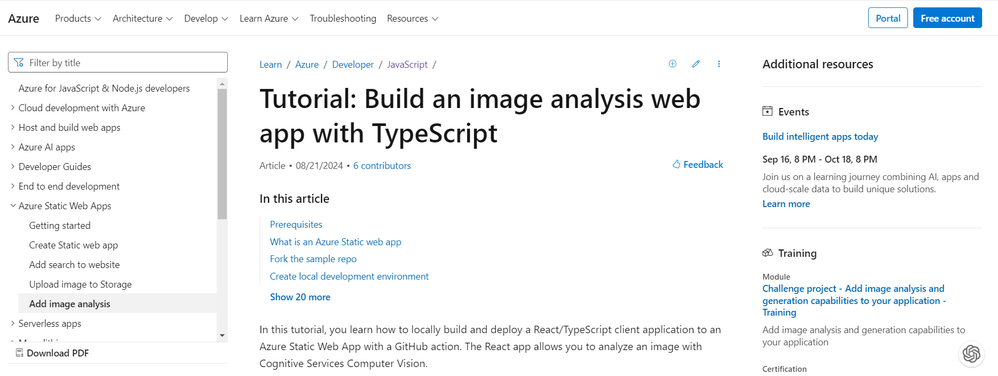The image size is (998, 376).
Task: Open the Learn Azure dropdown menu
Action: pos(269,18)
